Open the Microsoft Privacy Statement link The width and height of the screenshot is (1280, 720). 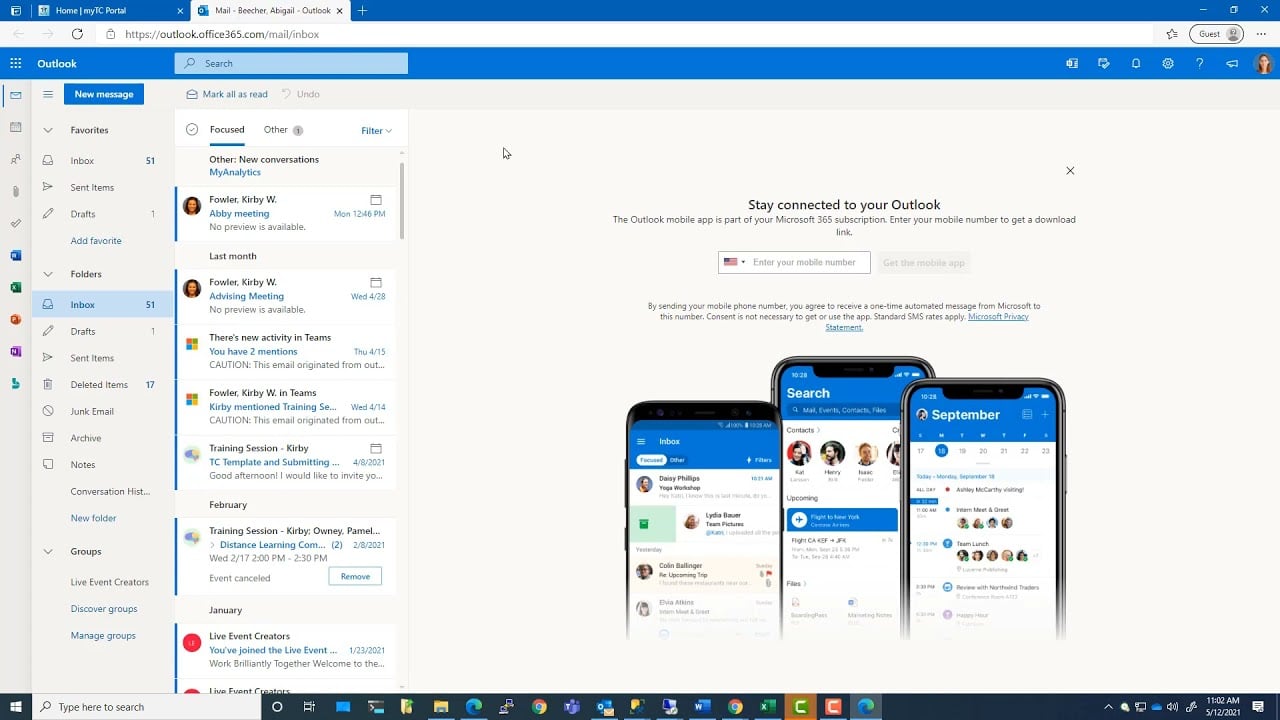pos(926,322)
